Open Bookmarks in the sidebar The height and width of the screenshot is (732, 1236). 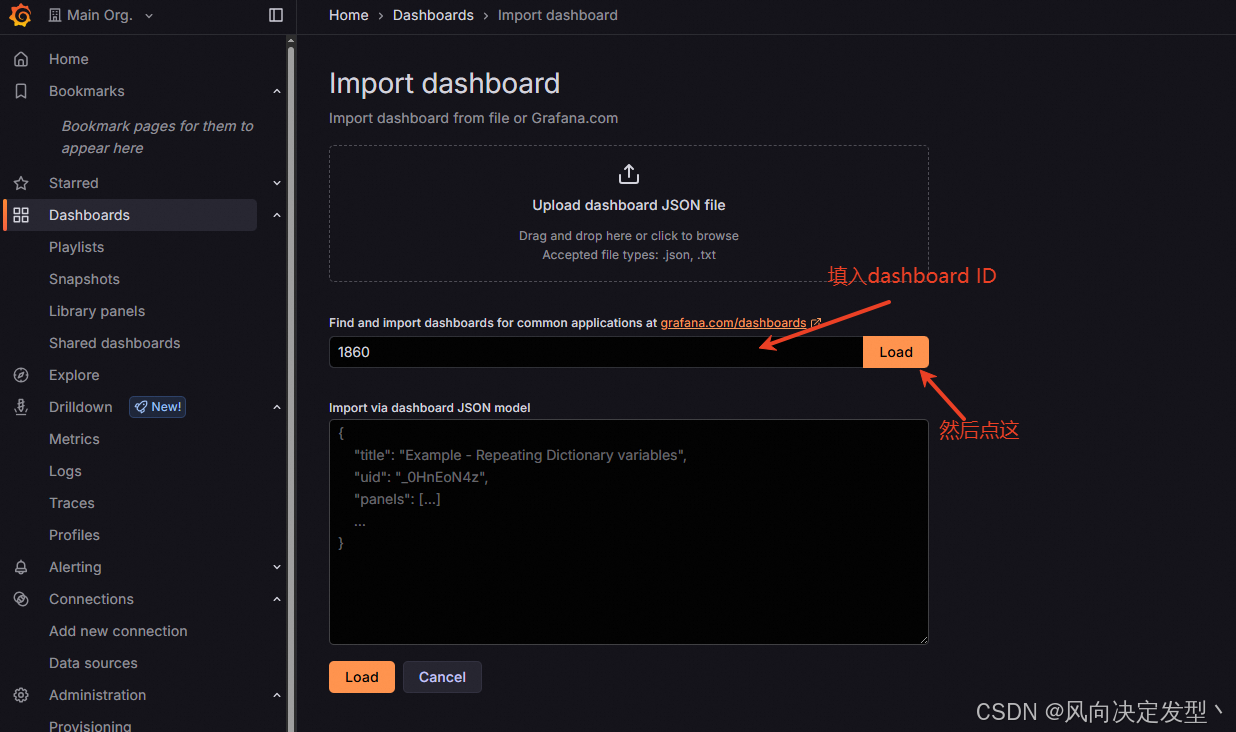pos(87,91)
